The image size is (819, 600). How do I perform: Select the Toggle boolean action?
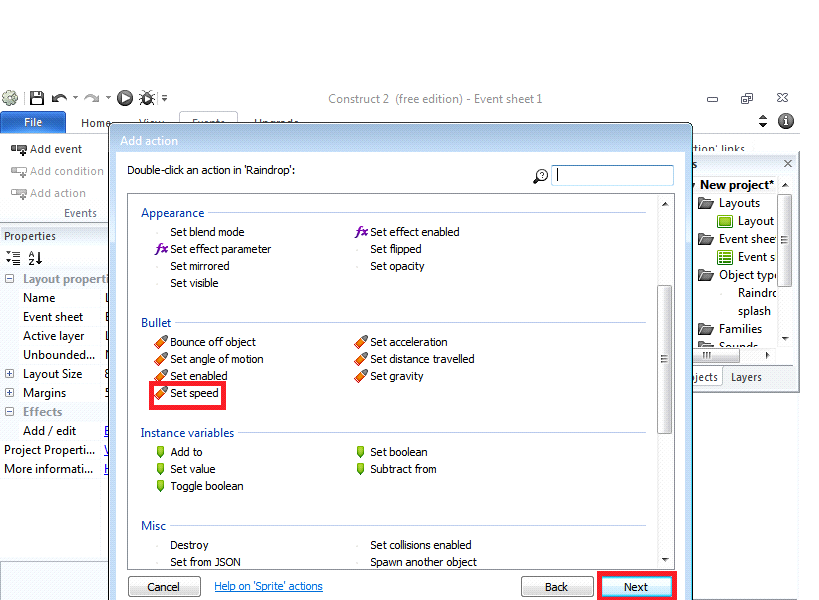200,486
